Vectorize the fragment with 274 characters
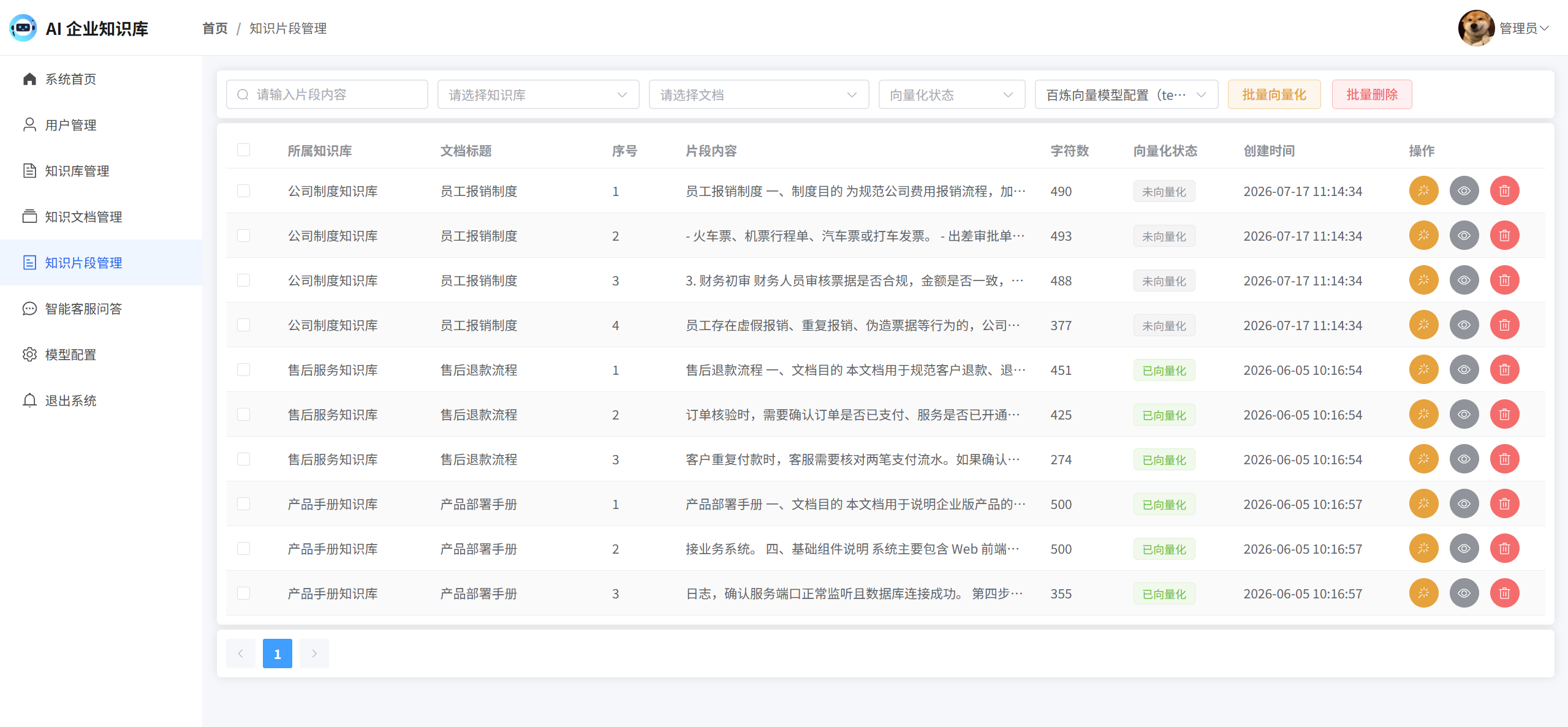1568x727 pixels. pos(1423,459)
